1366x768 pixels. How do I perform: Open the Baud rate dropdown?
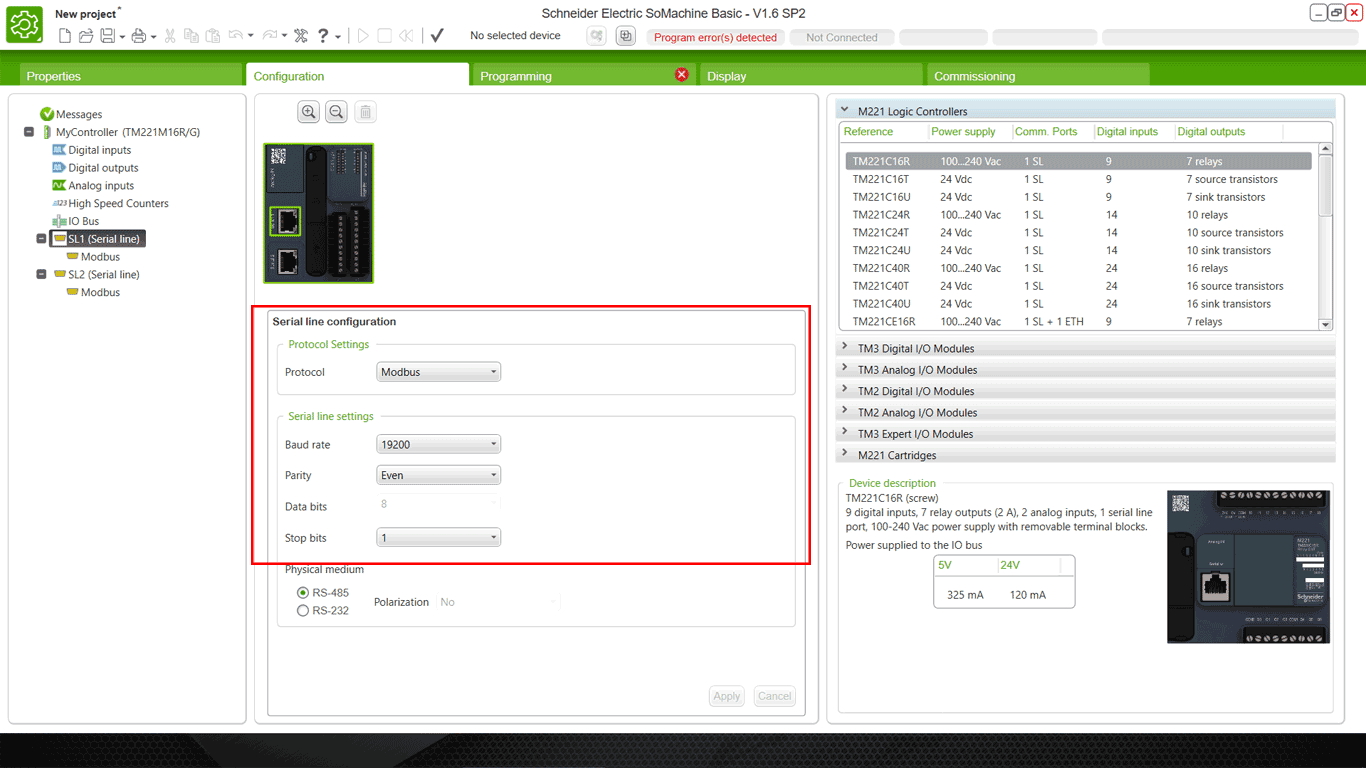point(438,444)
